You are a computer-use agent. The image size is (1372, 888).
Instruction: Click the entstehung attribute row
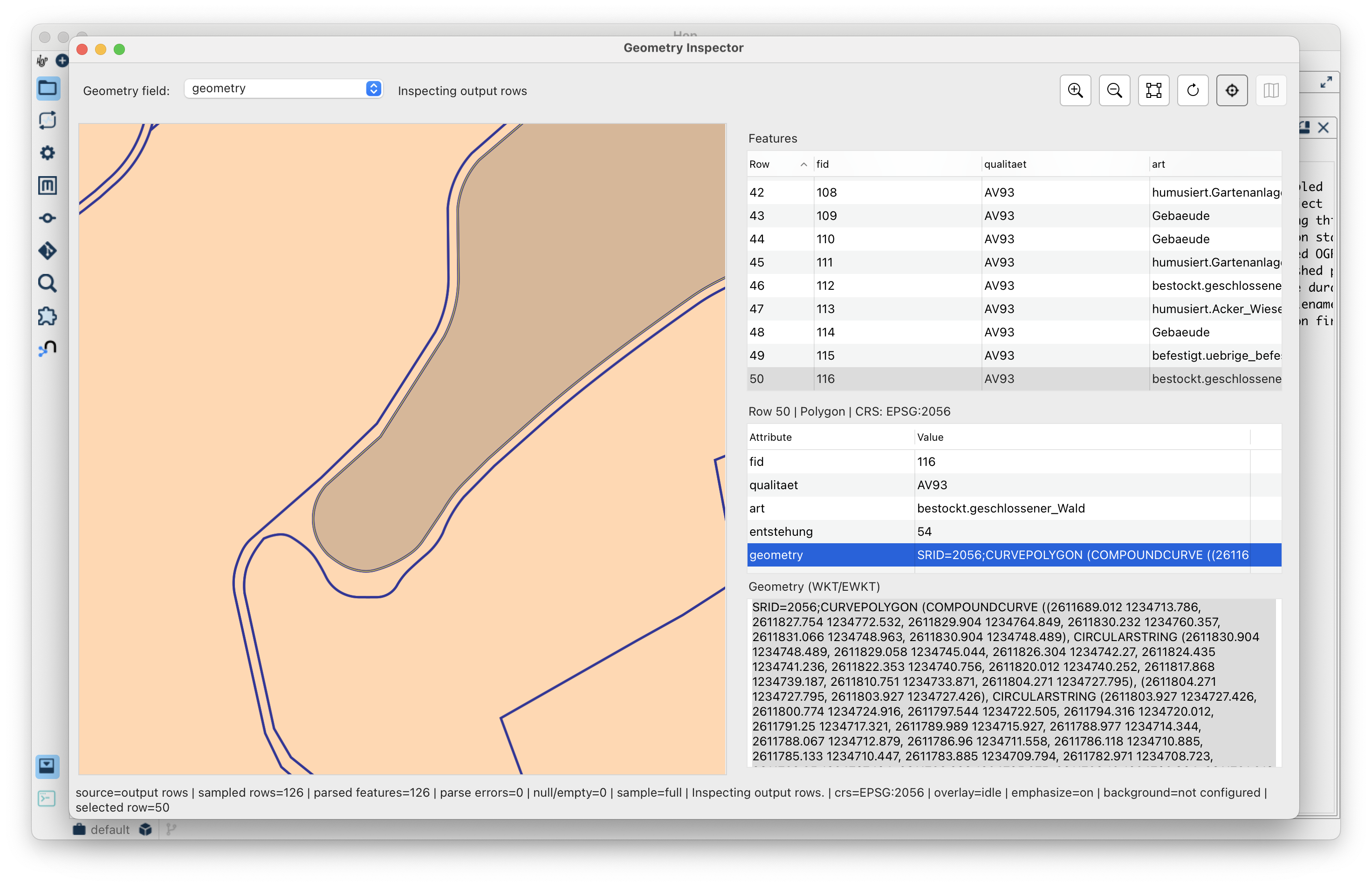(1014, 532)
